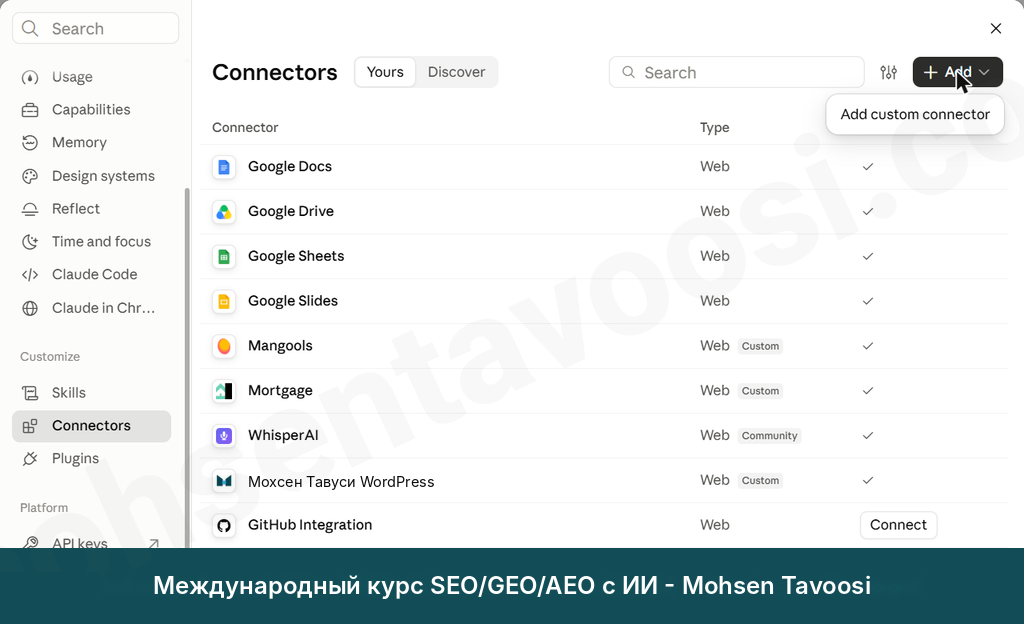Focus the sidebar Search field
Viewport: 1024px width, 624px height.
point(95,28)
